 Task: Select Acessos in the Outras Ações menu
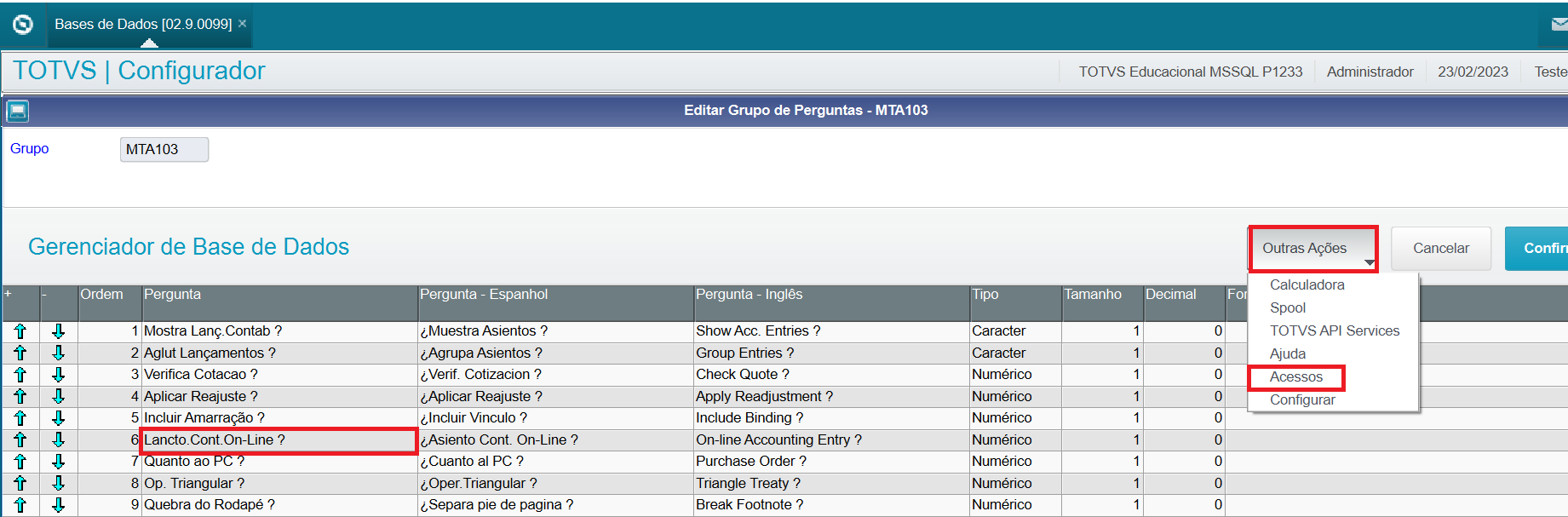[1295, 376]
